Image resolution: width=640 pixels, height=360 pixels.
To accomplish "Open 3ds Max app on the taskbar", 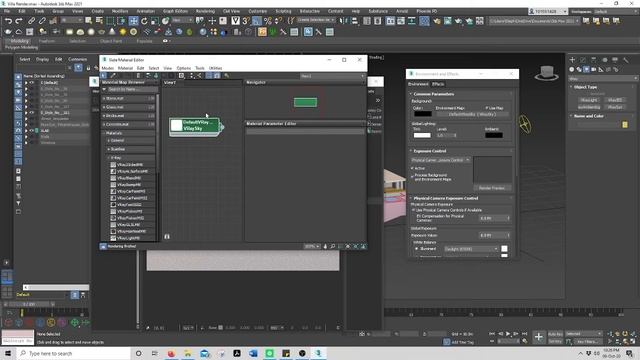I will [318, 353].
